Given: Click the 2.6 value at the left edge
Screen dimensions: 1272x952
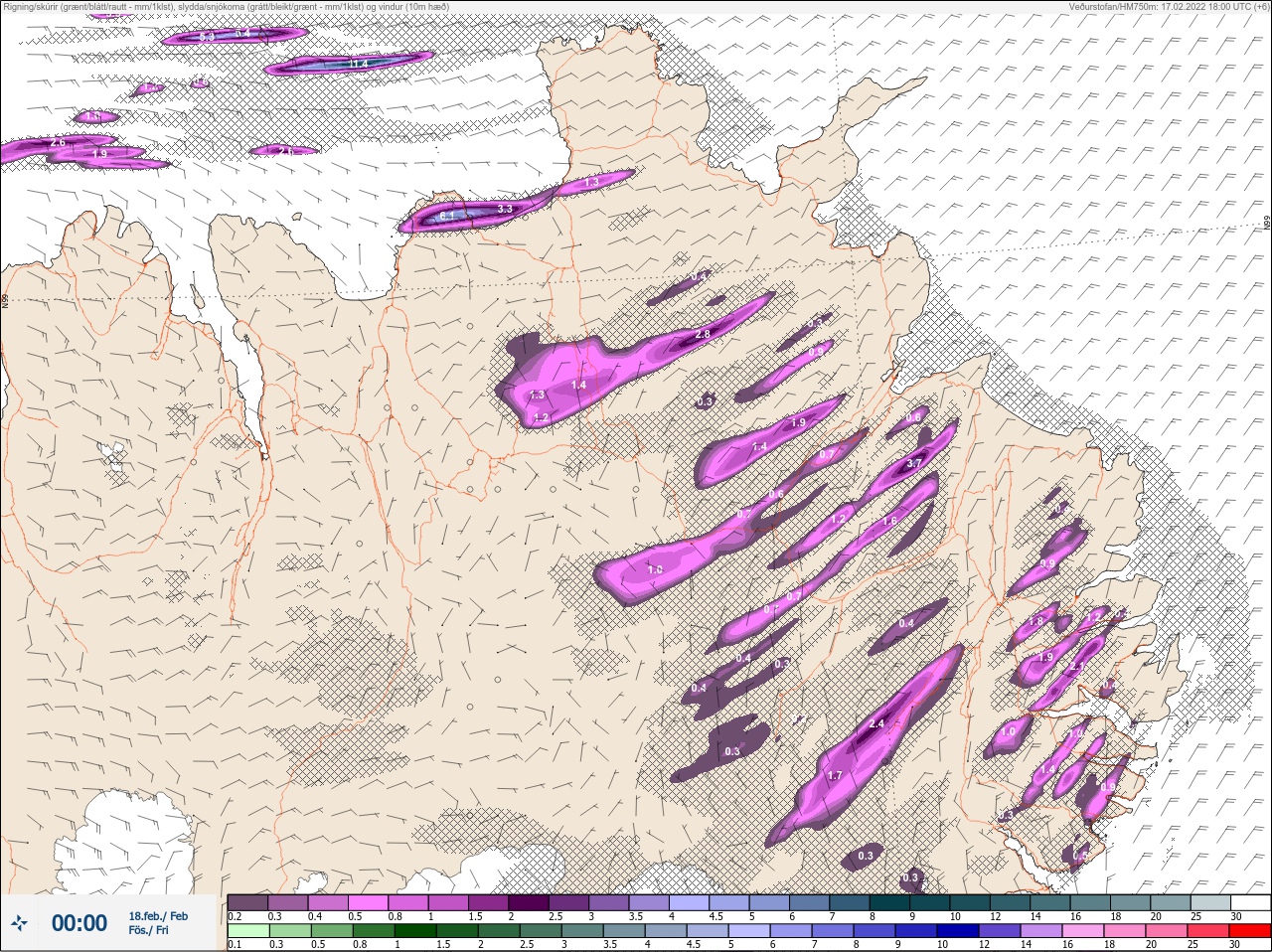Looking at the screenshot, I should click(58, 143).
